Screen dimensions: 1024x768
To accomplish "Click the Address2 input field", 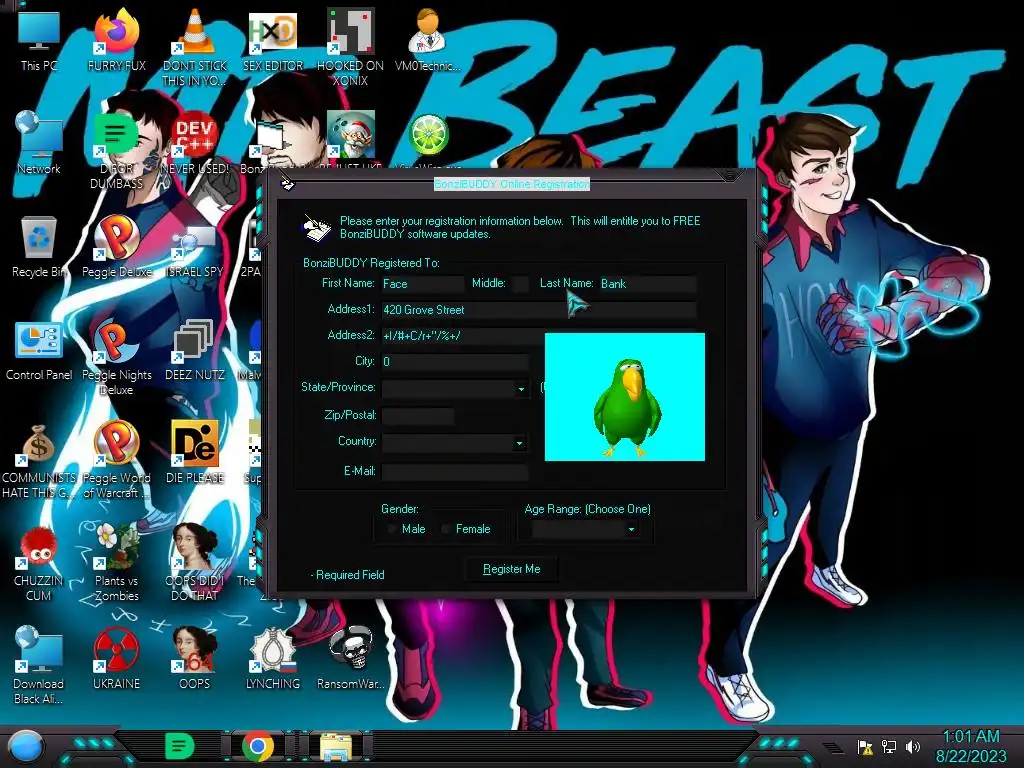I will pyautogui.click(x=463, y=336).
